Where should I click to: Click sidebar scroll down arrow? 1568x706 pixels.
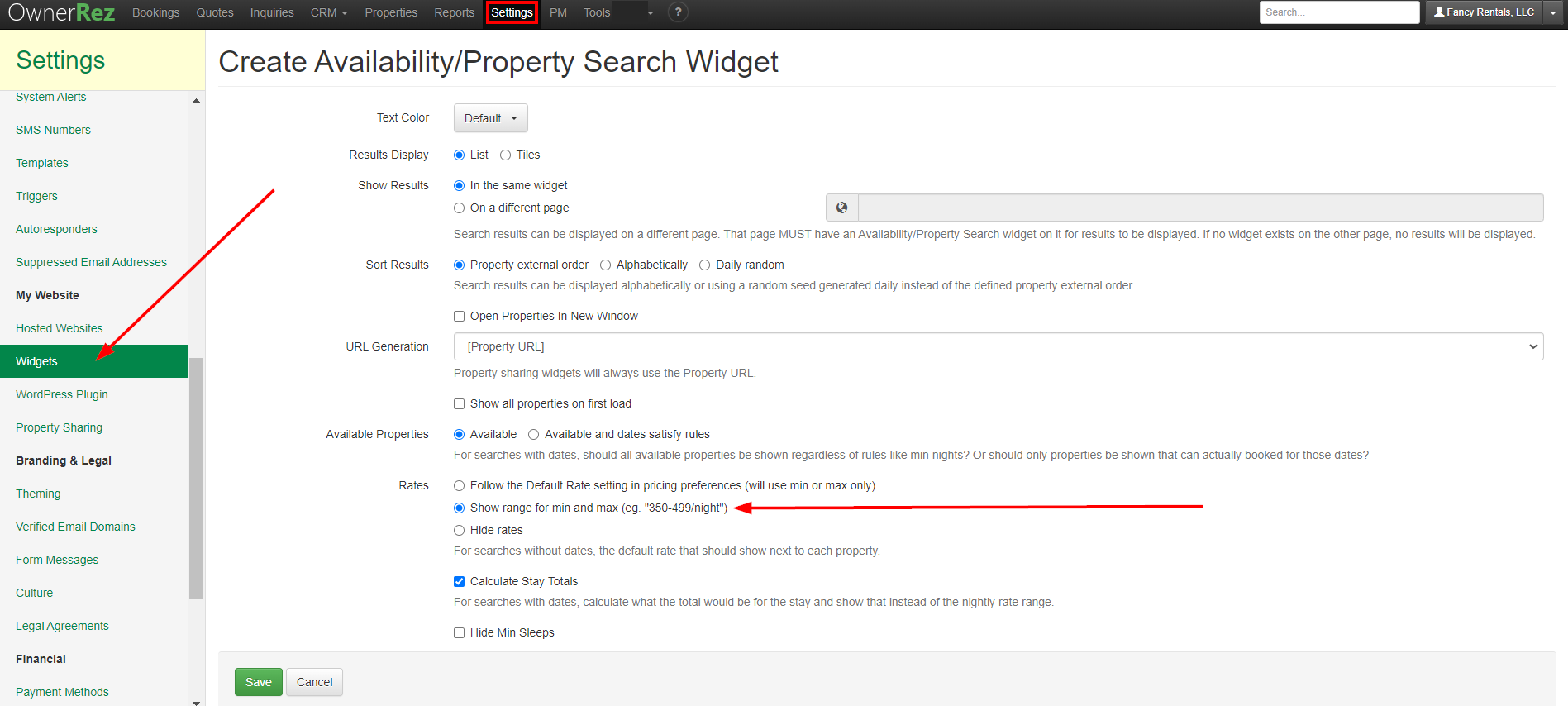click(x=196, y=702)
